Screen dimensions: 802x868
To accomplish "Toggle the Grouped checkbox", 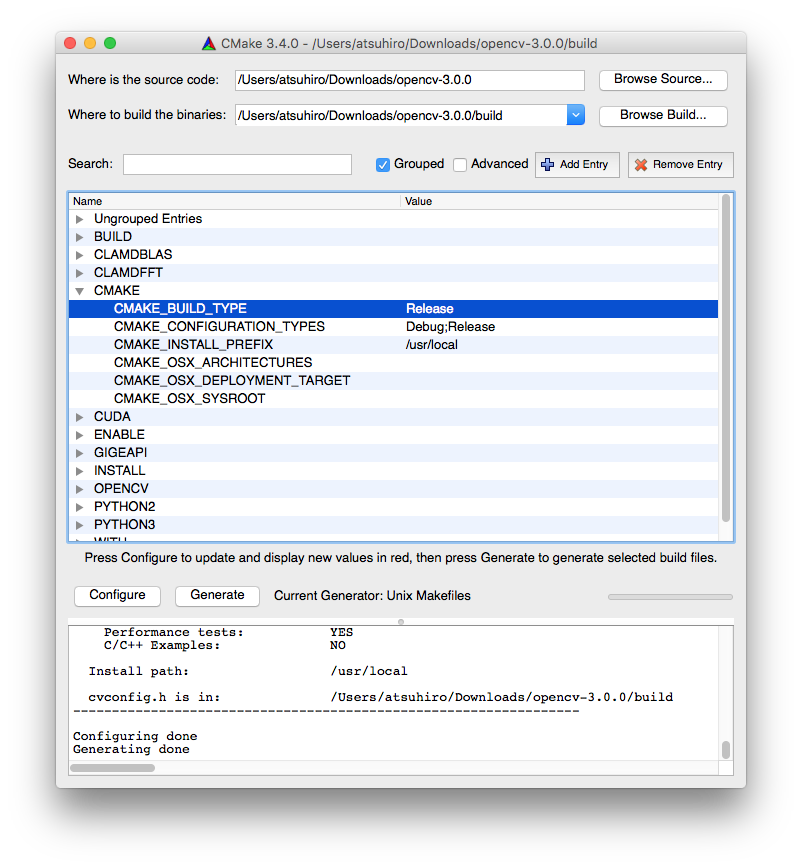I will coord(382,164).
